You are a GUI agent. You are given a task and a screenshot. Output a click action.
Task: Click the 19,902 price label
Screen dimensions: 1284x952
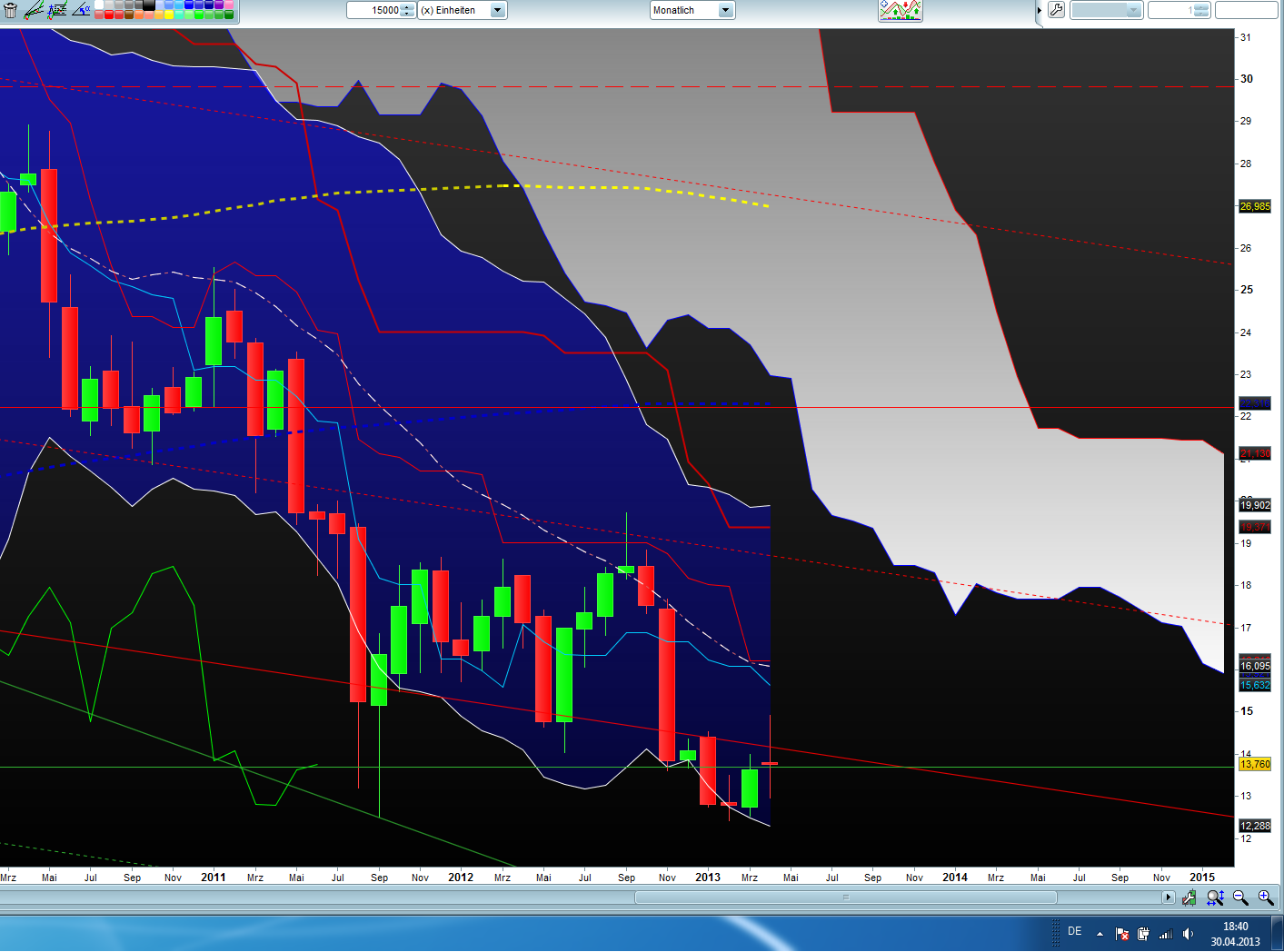1255,505
